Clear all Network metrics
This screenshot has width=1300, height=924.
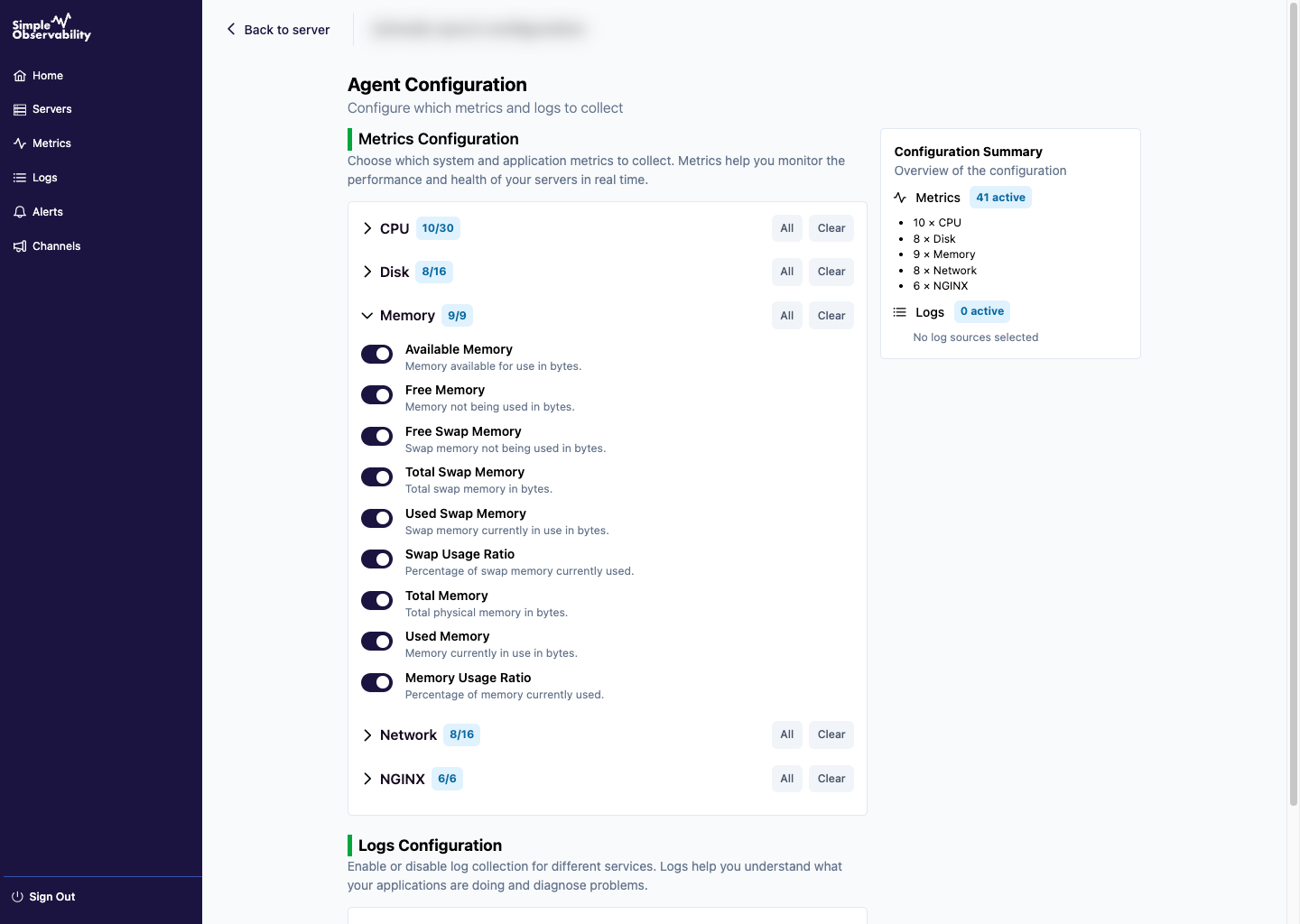tap(831, 735)
